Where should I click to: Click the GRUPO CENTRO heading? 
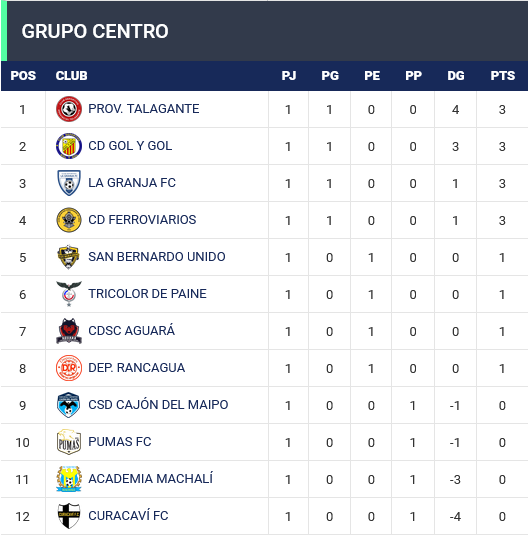(95, 31)
